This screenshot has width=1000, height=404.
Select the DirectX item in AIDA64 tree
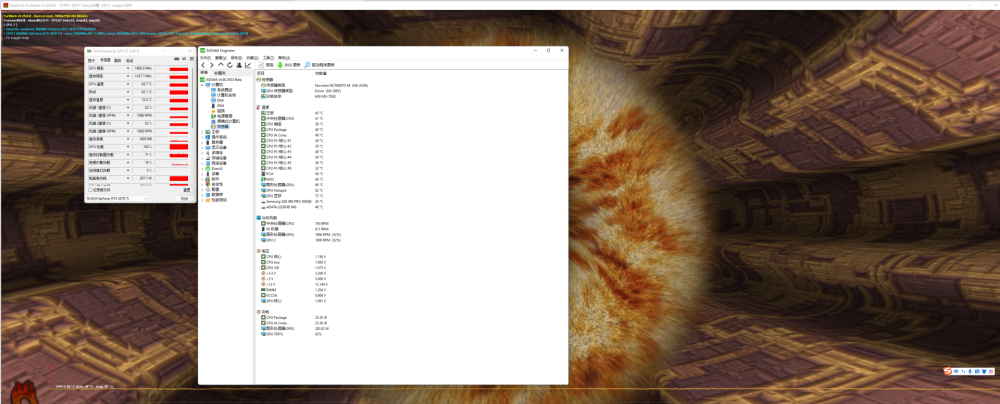coord(215,168)
